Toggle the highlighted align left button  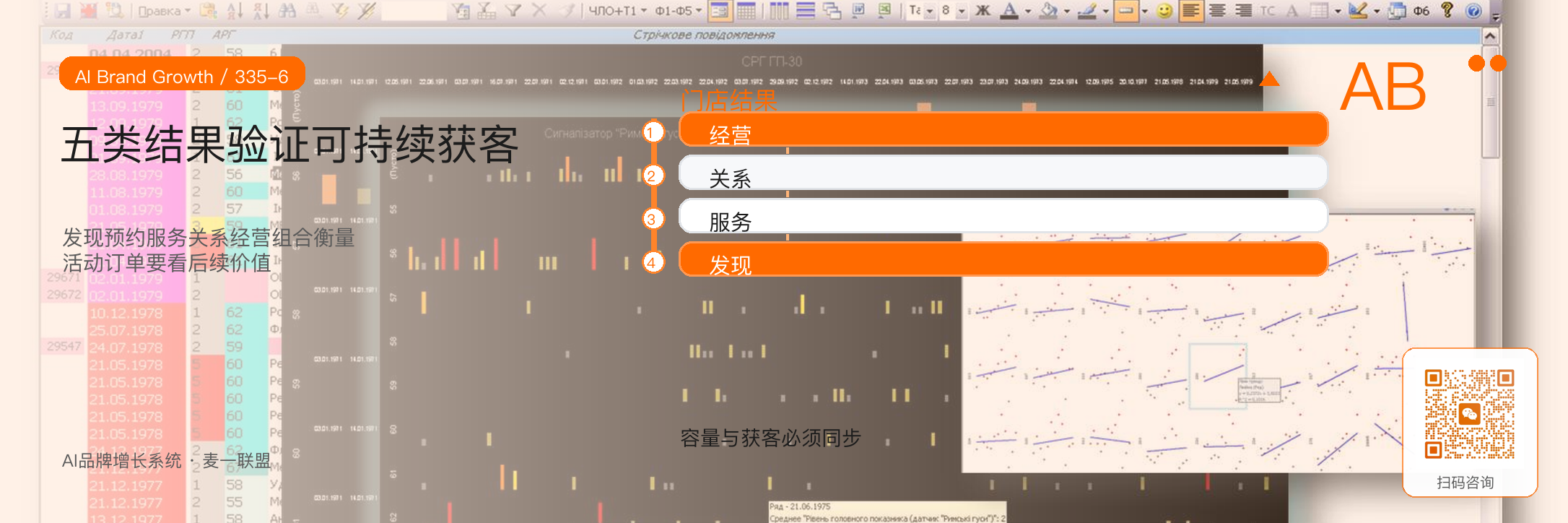[1191, 11]
